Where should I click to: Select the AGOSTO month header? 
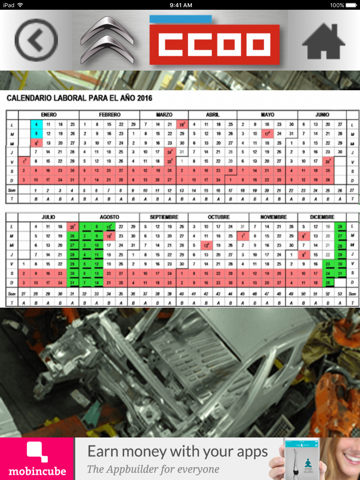click(x=109, y=217)
